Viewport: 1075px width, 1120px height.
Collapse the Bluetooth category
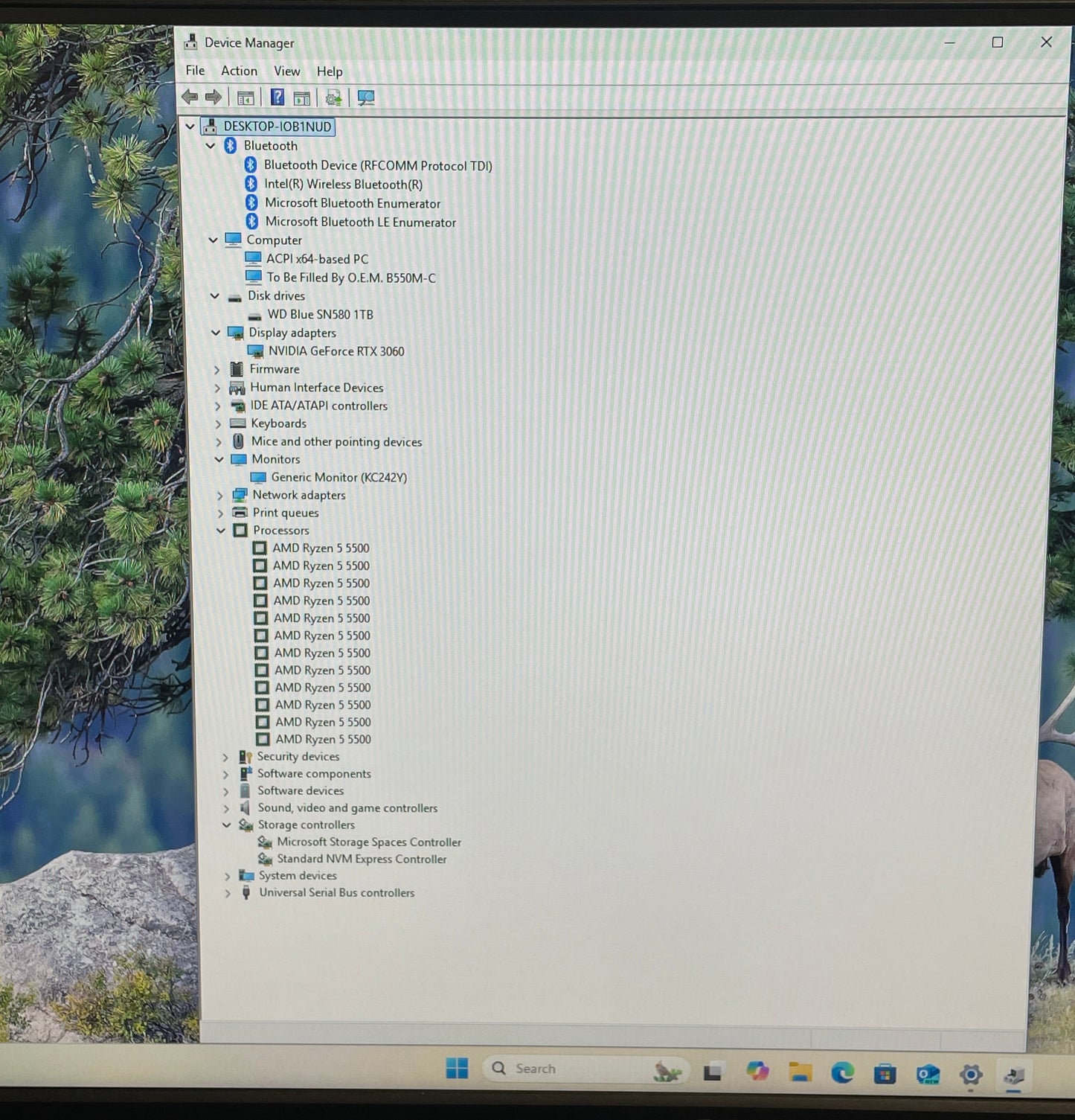click(211, 146)
